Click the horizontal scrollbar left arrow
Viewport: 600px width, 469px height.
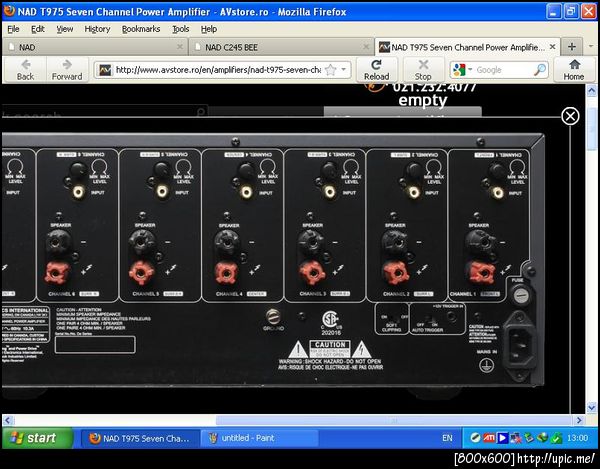pyautogui.click(x=8, y=420)
